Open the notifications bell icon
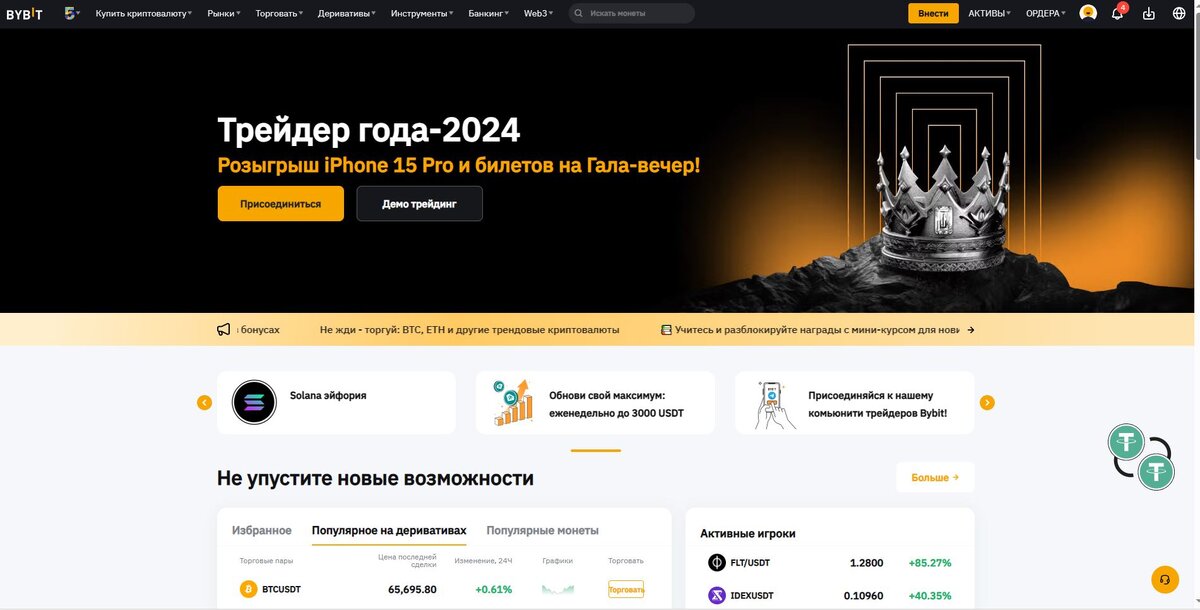The height and width of the screenshot is (610, 1200). point(1118,13)
